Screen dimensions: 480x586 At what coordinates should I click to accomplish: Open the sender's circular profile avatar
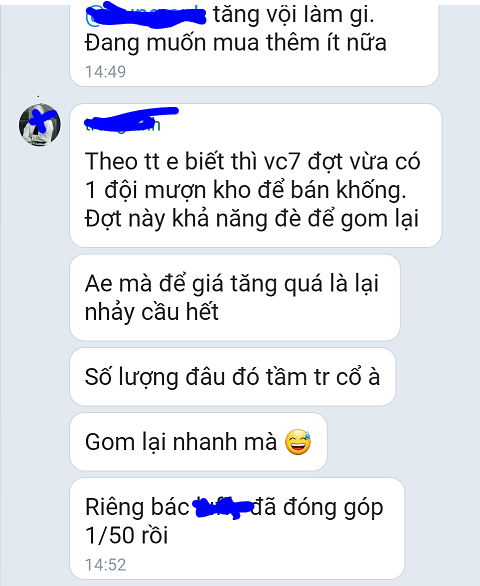pos(40,125)
